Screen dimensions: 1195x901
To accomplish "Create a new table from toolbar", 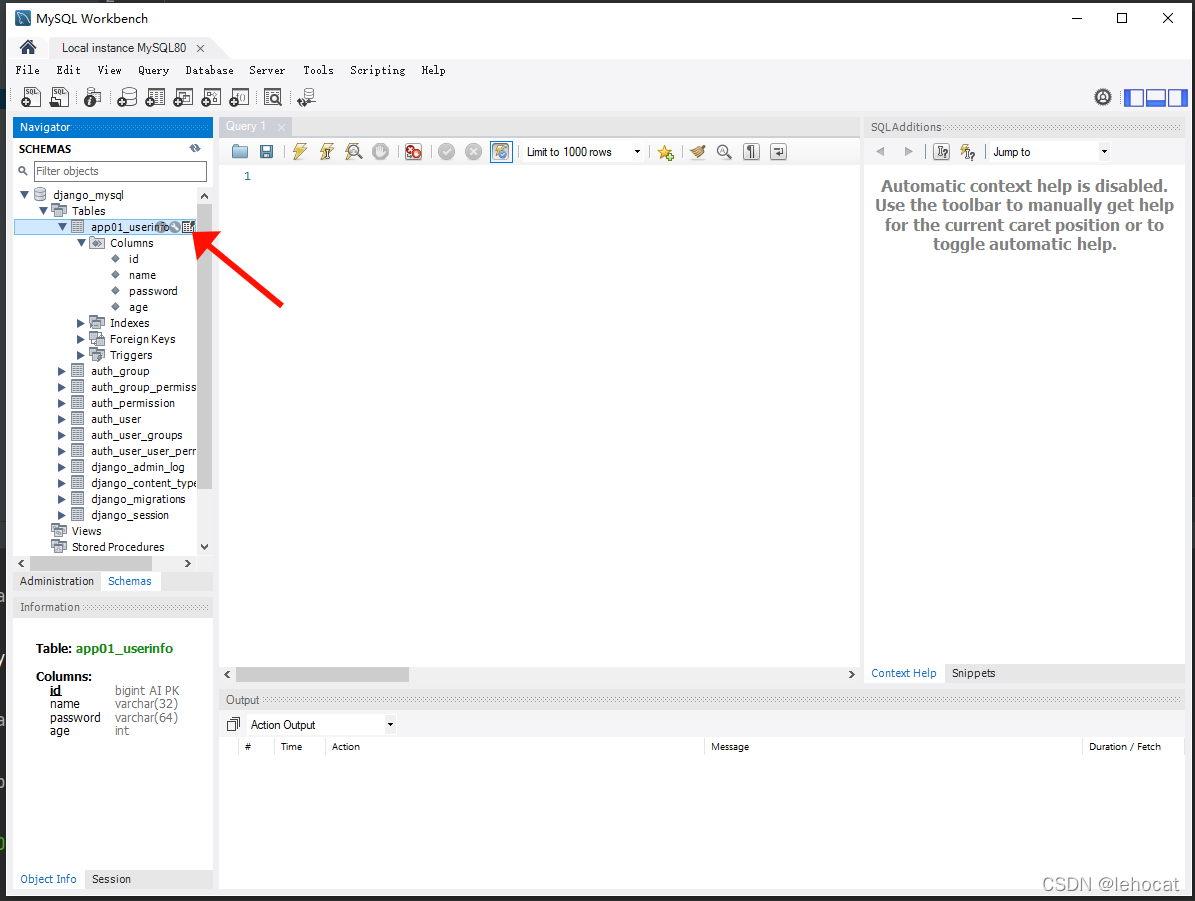I will pos(155,97).
